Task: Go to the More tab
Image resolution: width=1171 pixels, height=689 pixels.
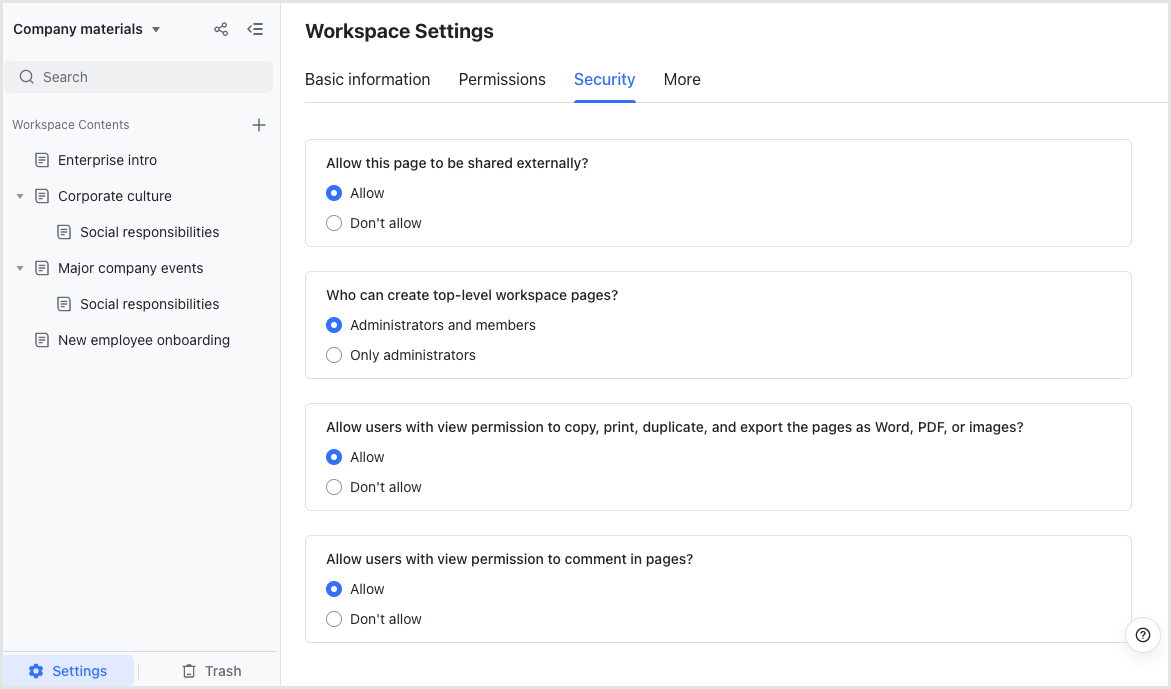Action: coord(682,79)
